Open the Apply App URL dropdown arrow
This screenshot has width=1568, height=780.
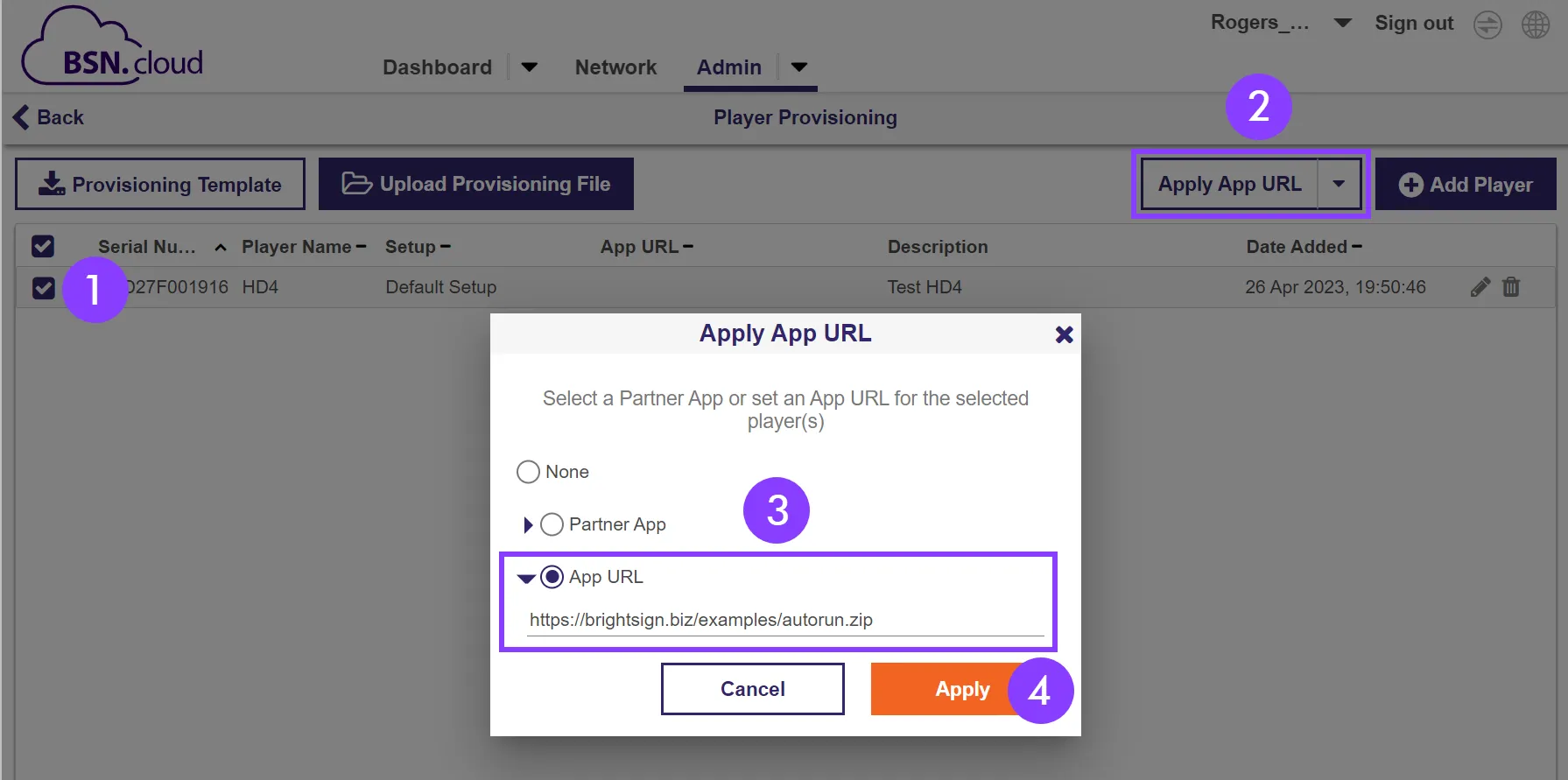(x=1339, y=184)
